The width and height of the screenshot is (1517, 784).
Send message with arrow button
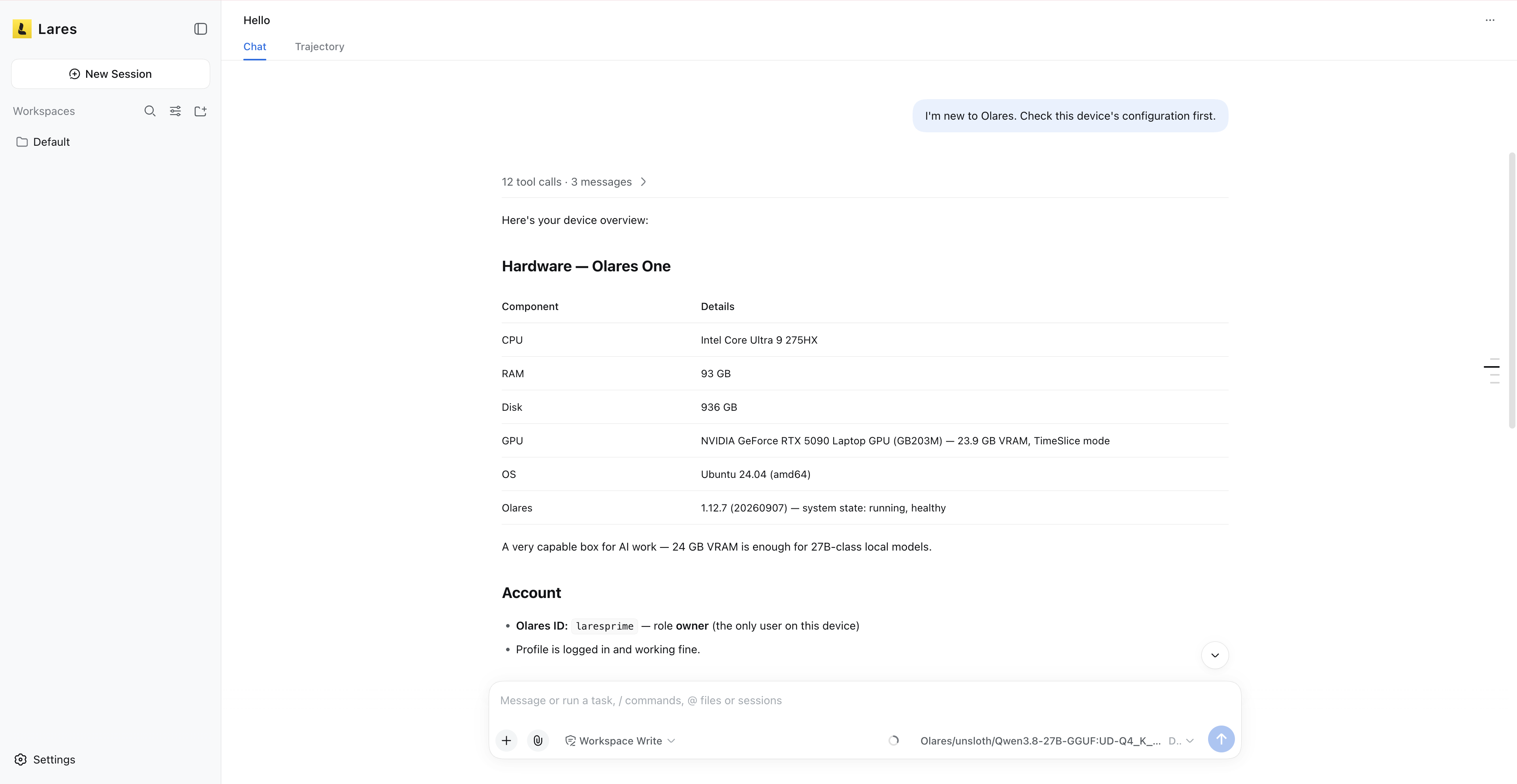coord(1221,739)
